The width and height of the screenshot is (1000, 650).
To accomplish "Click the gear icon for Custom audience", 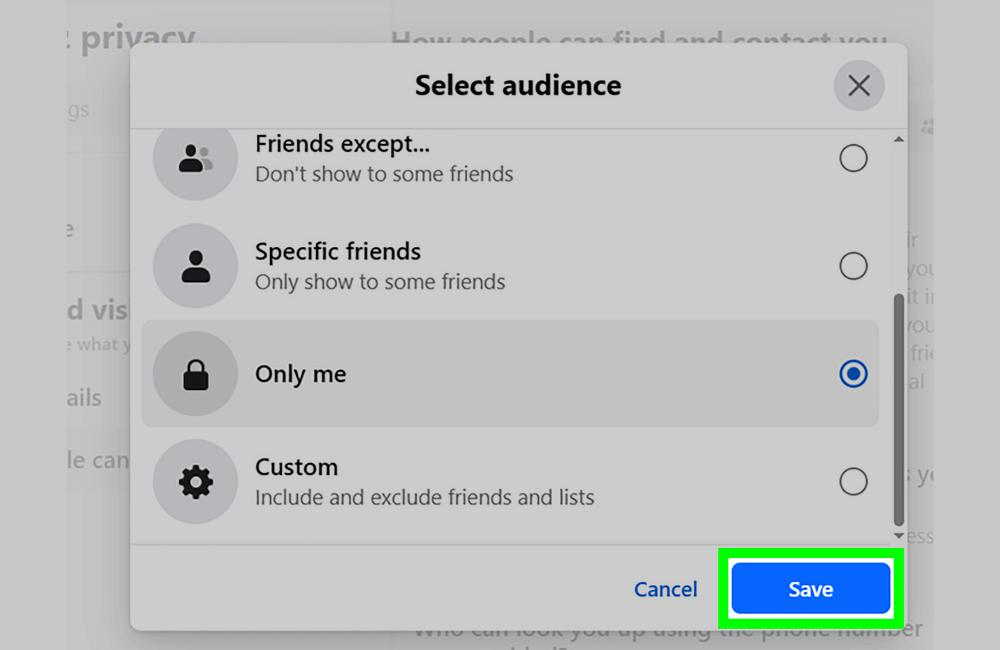I will [195, 481].
